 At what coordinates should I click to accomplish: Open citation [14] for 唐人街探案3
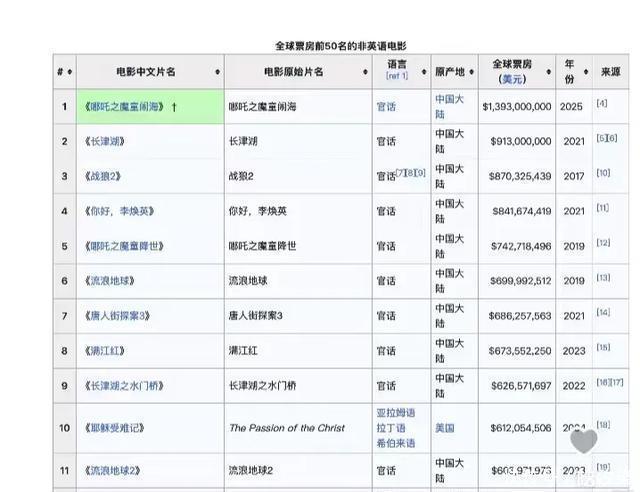pyautogui.click(x=603, y=312)
